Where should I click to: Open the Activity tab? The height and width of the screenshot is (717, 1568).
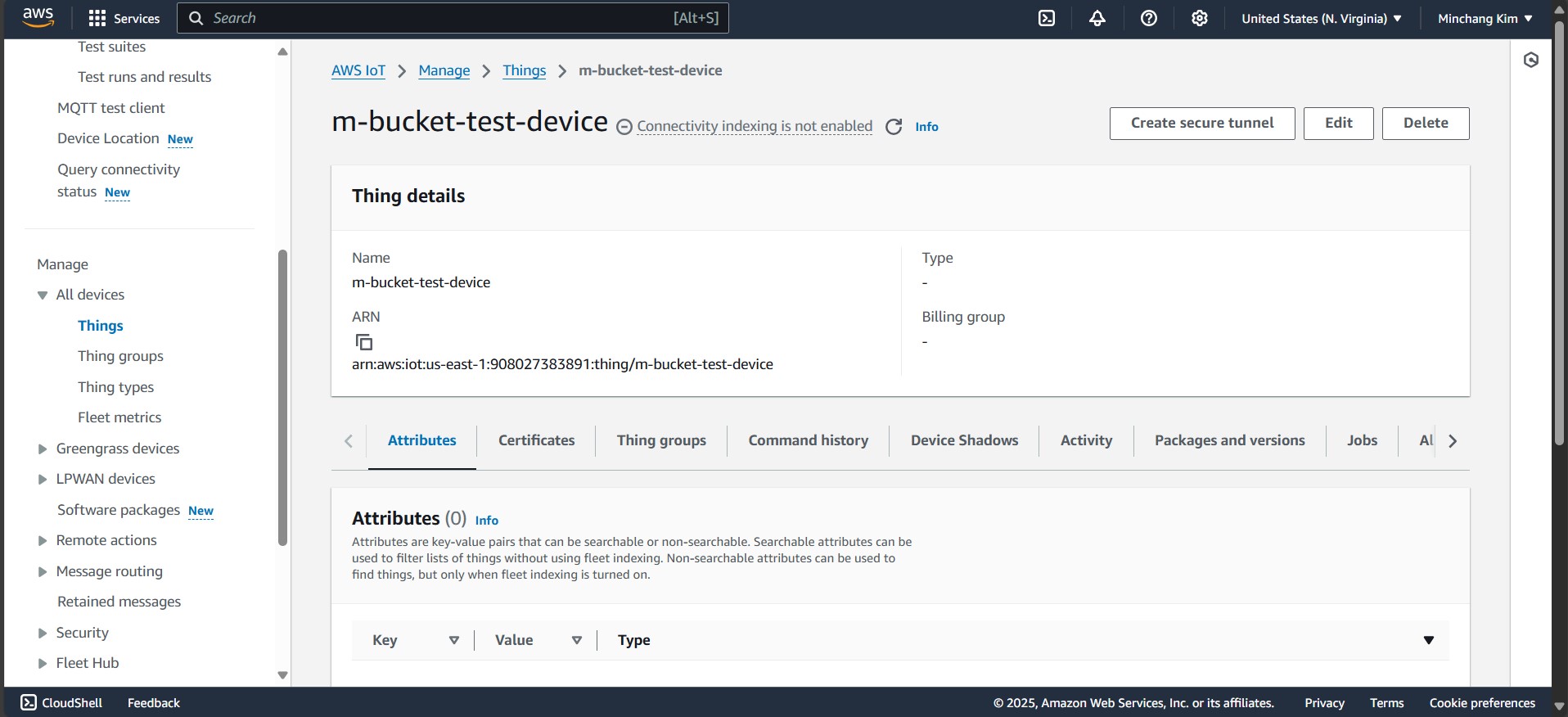tap(1086, 440)
